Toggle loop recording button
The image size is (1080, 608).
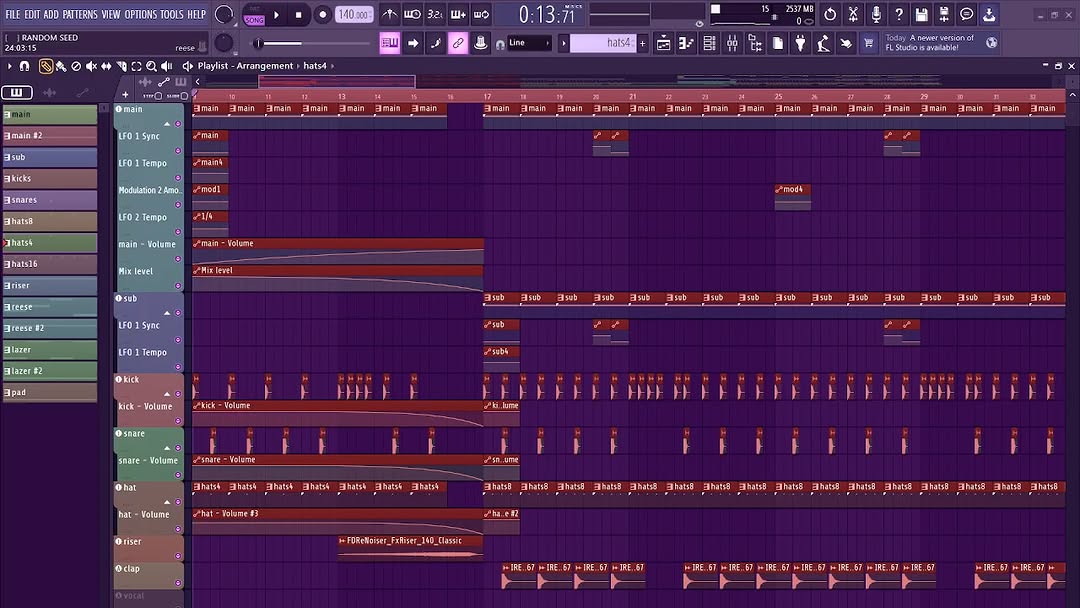coord(481,14)
